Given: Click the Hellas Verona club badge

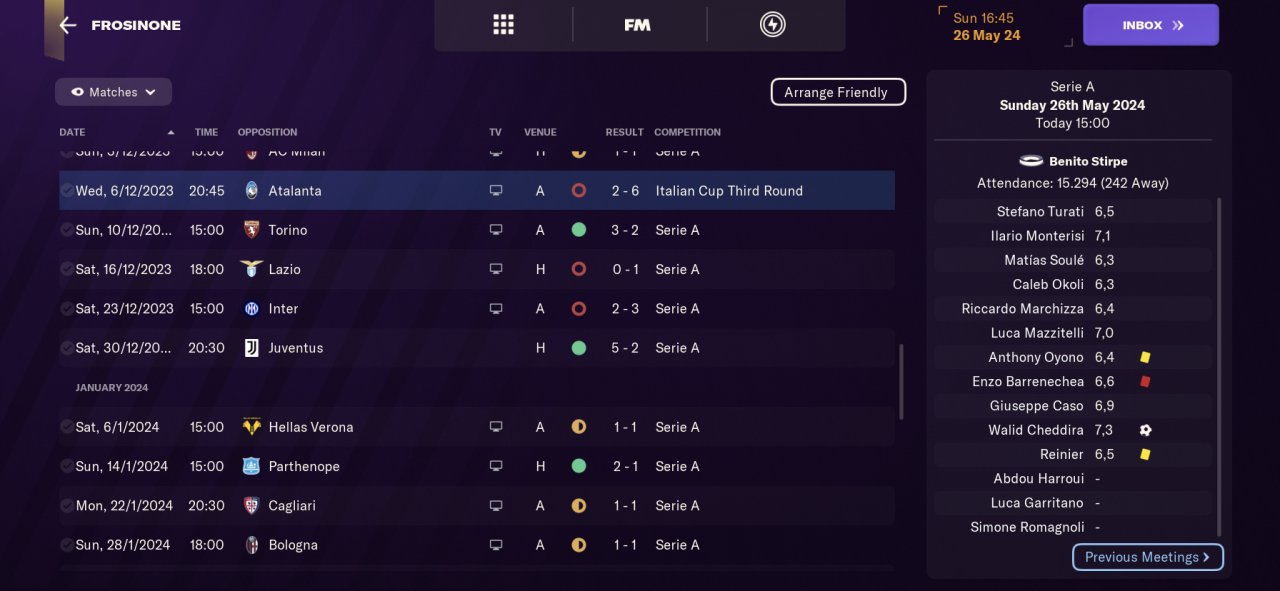Looking at the screenshot, I should pyautogui.click(x=251, y=427).
